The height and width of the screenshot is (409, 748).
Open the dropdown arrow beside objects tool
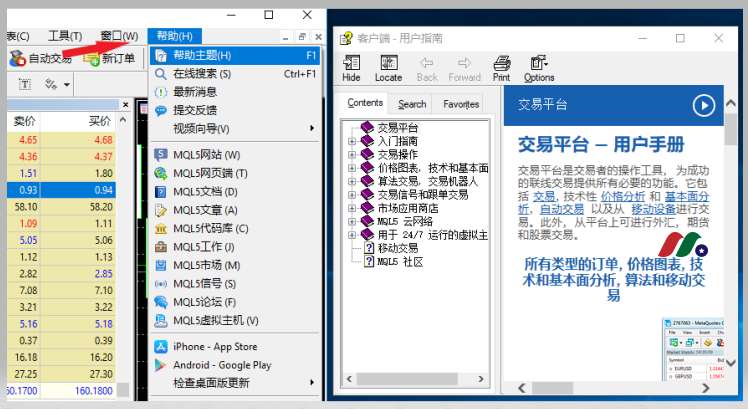[67, 85]
